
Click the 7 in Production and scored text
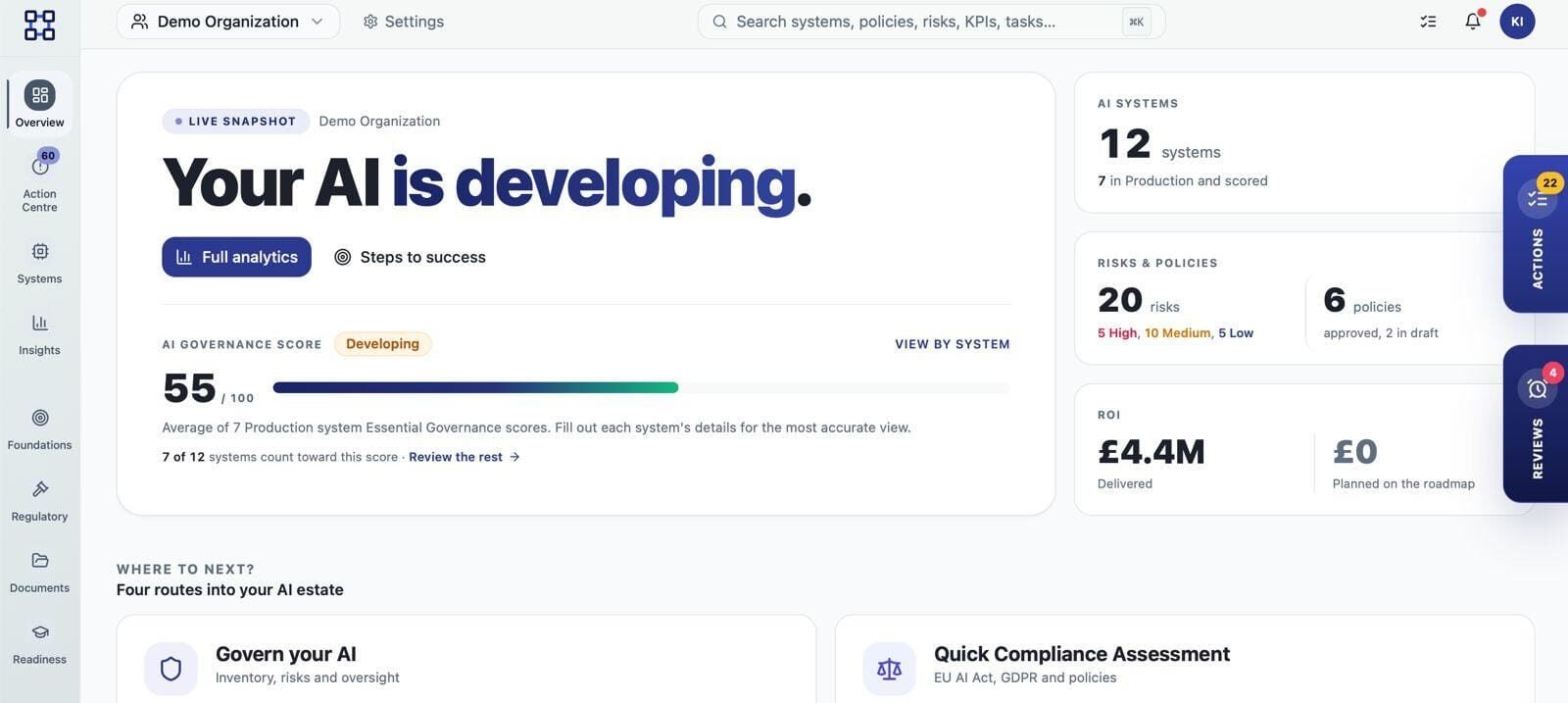1183,181
